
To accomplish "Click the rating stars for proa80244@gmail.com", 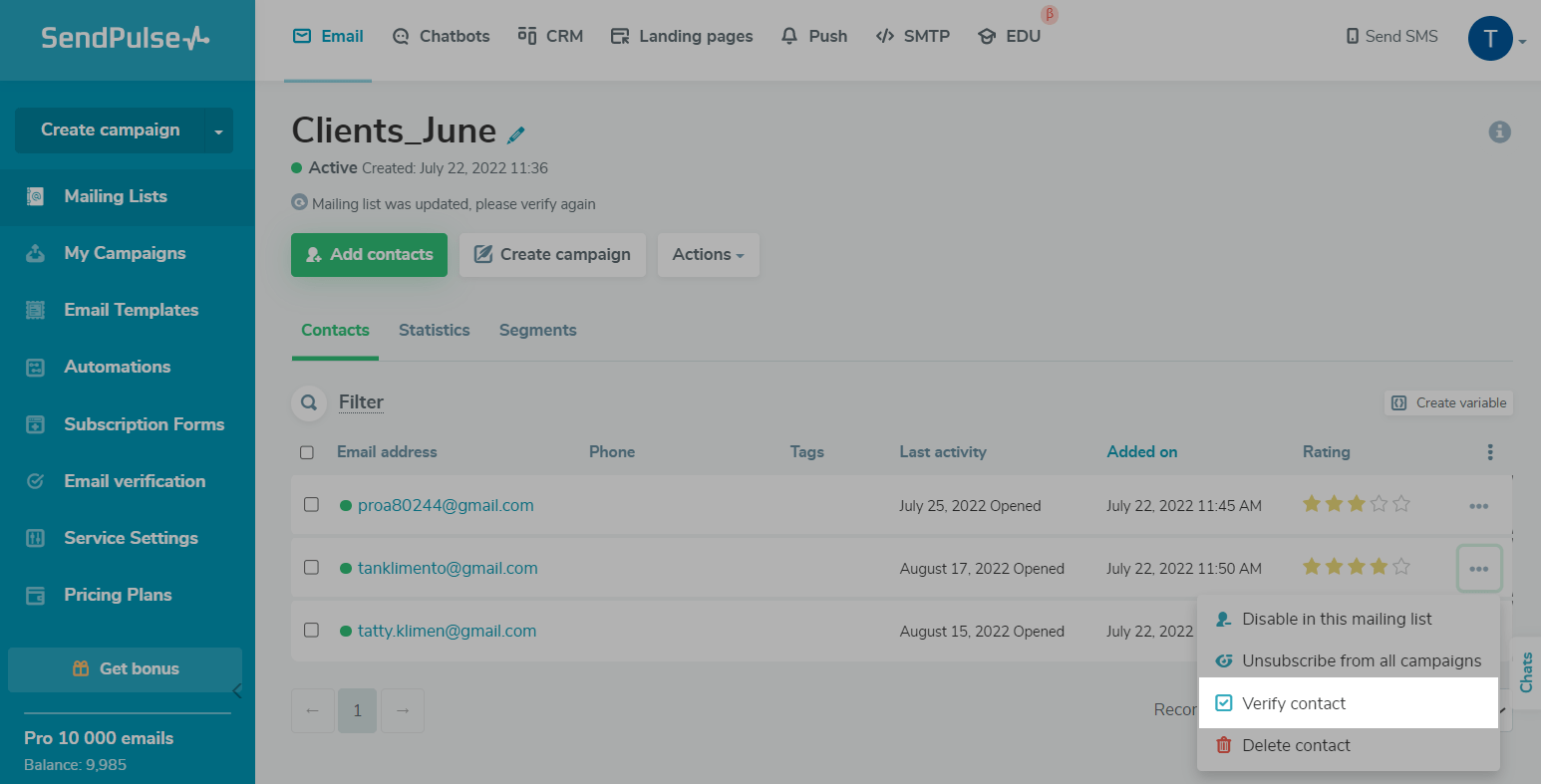I will (x=1356, y=504).
